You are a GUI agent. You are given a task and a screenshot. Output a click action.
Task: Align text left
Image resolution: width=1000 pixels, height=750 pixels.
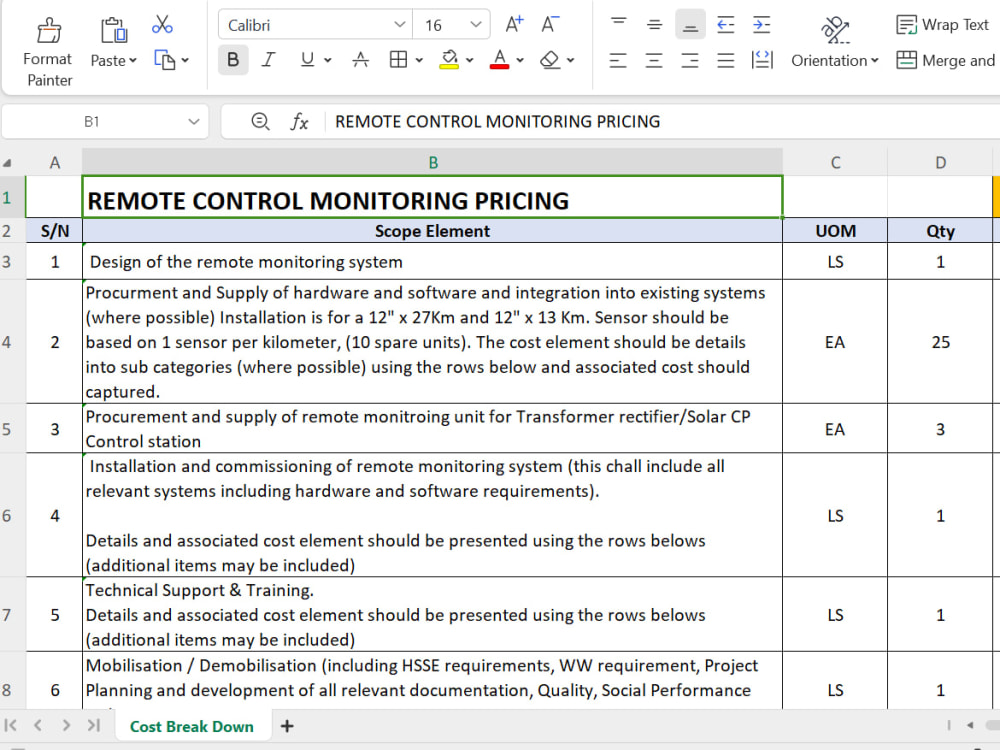[618, 60]
